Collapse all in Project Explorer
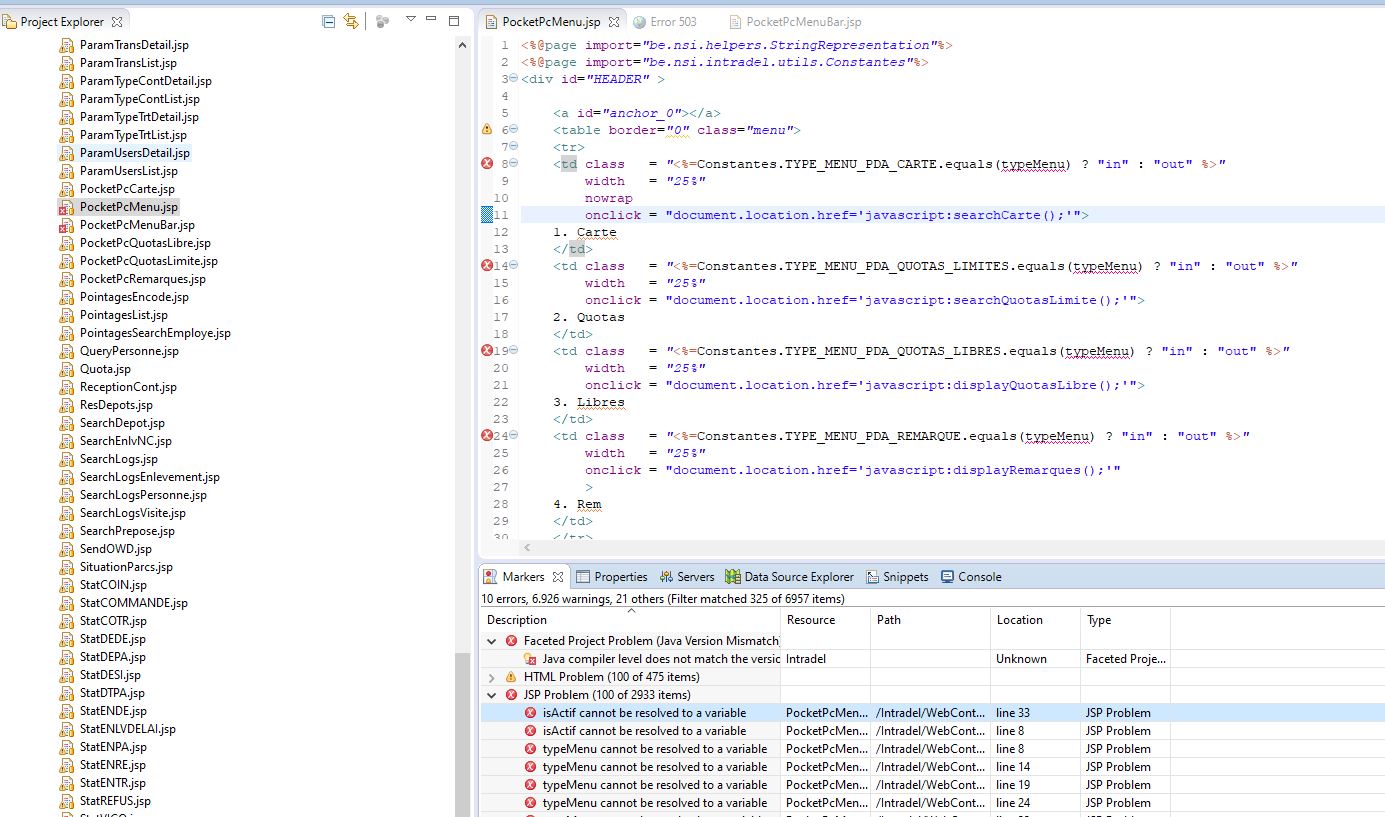Screen dimensions: 1385x817 click(x=329, y=21)
